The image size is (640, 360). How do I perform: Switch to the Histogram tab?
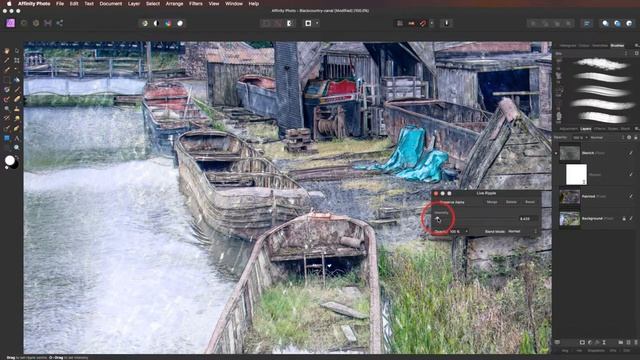pos(567,46)
